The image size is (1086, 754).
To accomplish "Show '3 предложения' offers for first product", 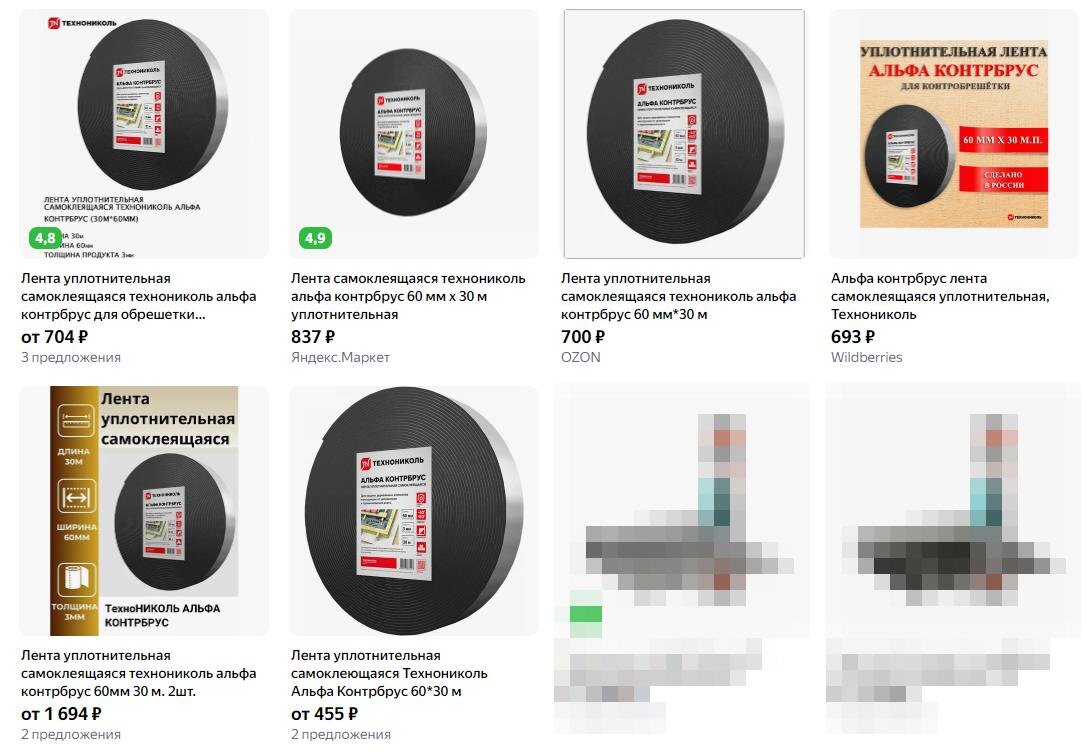I will click(x=71, y=357).
